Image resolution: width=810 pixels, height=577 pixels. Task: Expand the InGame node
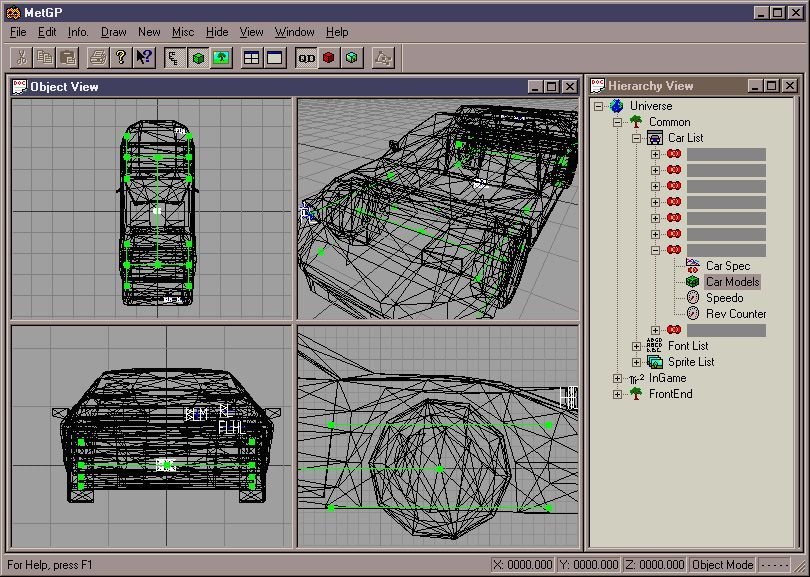pyautogui.click(x=617, y=379)
